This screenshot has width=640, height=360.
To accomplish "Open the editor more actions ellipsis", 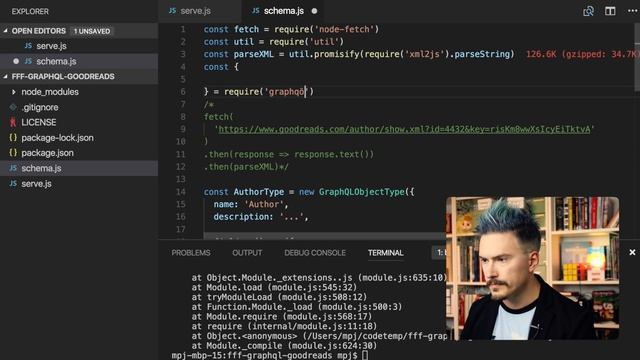I will [x=632, y=11].
